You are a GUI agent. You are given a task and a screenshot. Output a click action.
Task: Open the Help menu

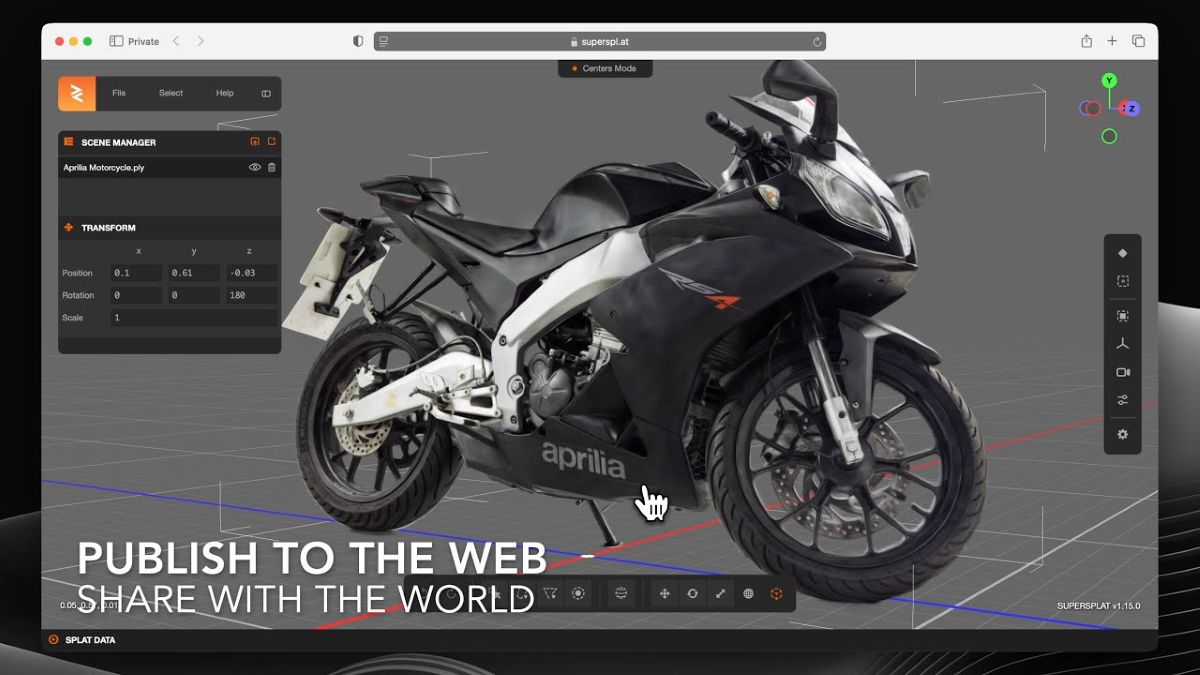pyautogui.click(x=225, y=93)
